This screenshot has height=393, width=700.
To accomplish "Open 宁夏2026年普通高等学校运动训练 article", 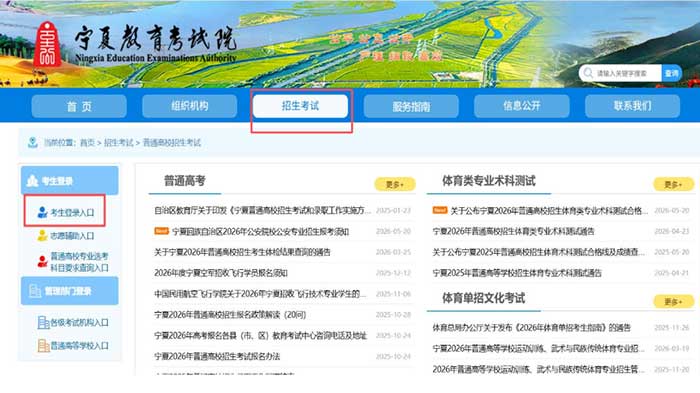I will pyautogui.click(x=538, y=348).
